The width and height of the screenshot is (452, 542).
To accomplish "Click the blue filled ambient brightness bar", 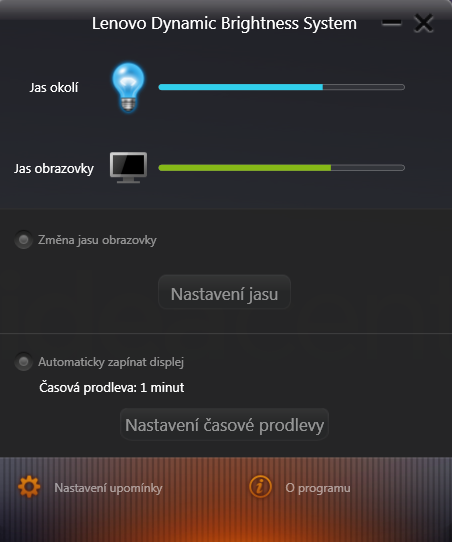I will pos(241,87).
